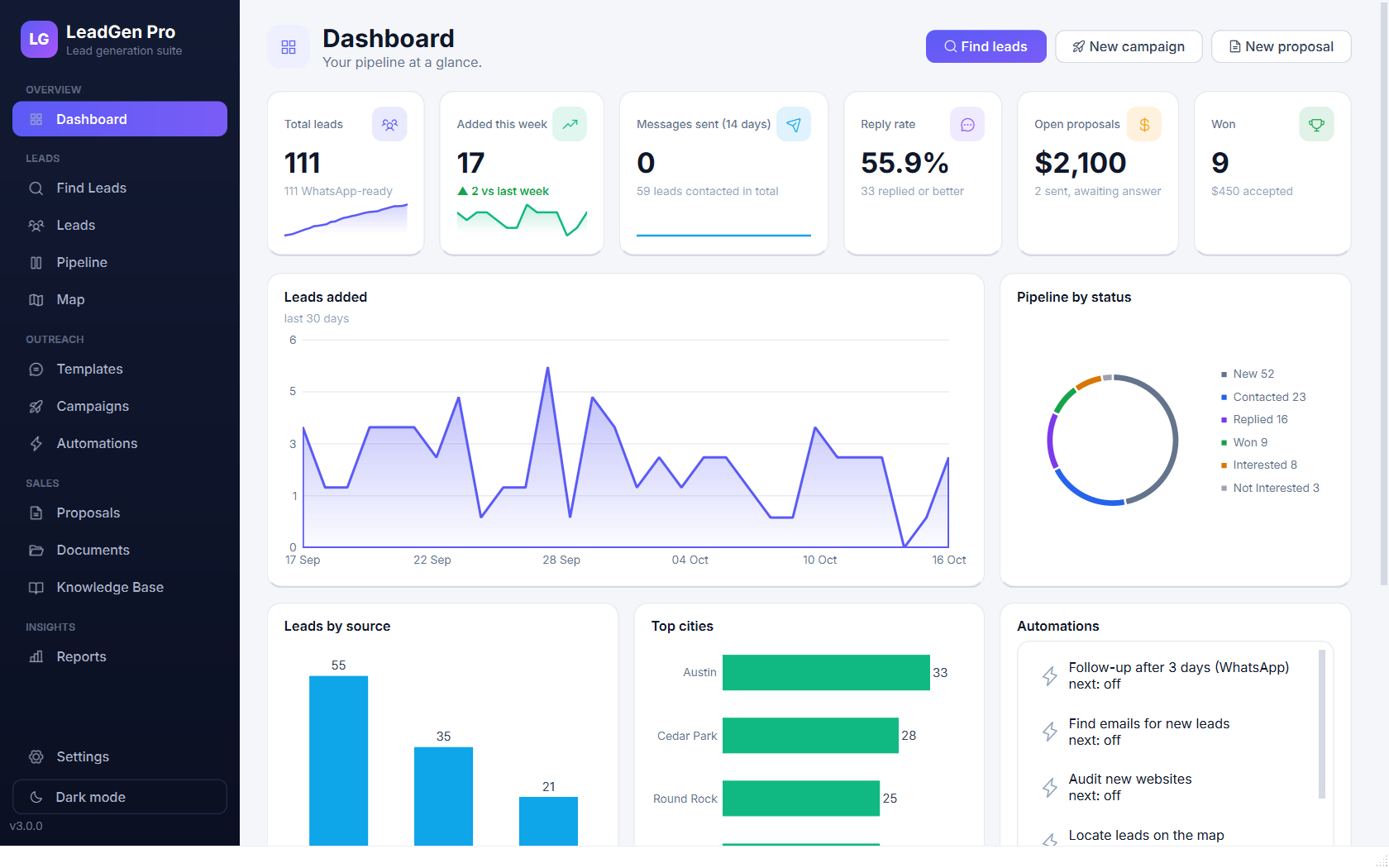Click the Total leads people icon
Screen dimensions: 1389x868
389,124
